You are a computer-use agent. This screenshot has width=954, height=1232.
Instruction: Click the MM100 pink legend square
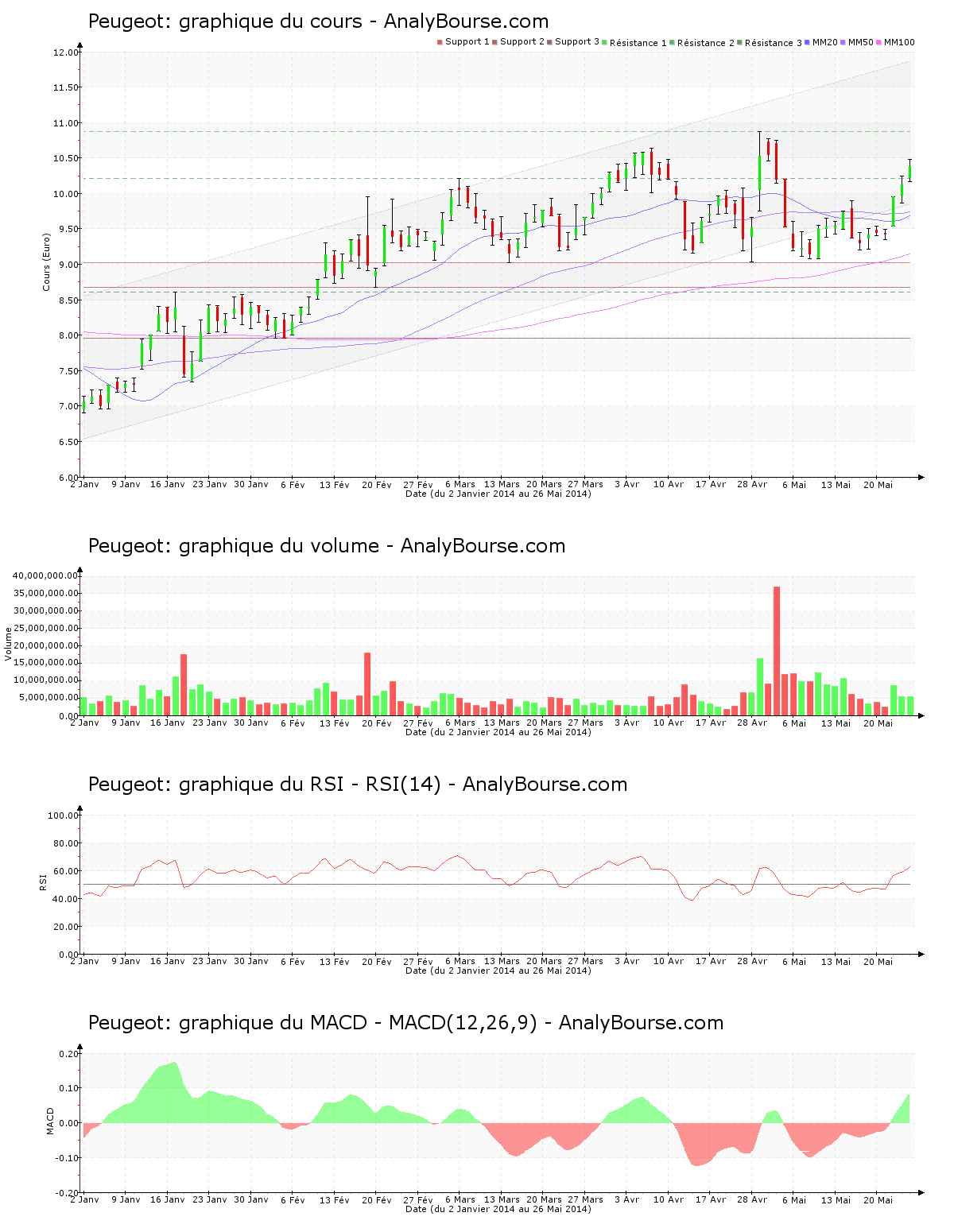879,42
